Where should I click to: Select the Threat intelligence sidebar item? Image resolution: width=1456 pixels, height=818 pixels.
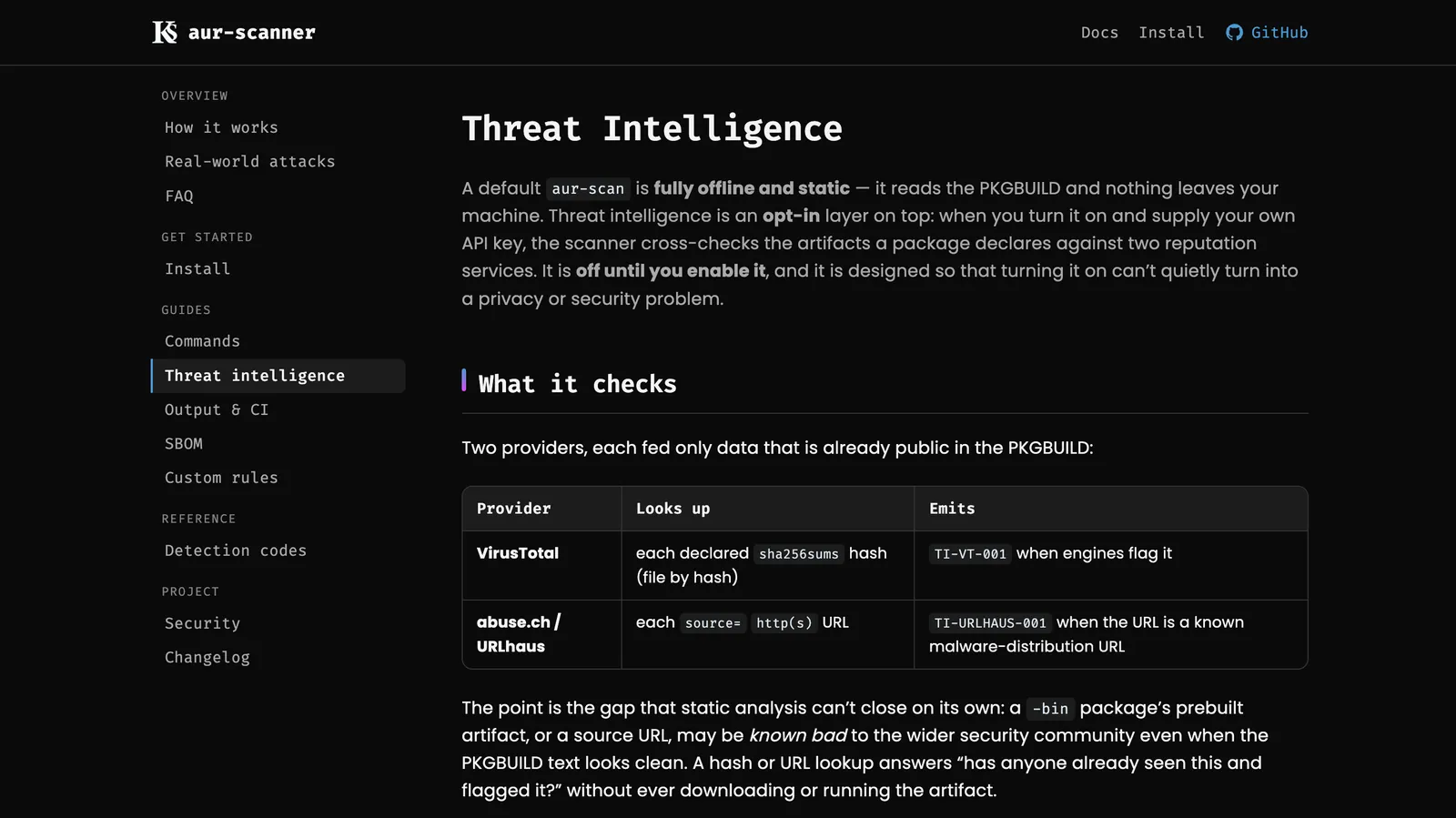(278, 376)
